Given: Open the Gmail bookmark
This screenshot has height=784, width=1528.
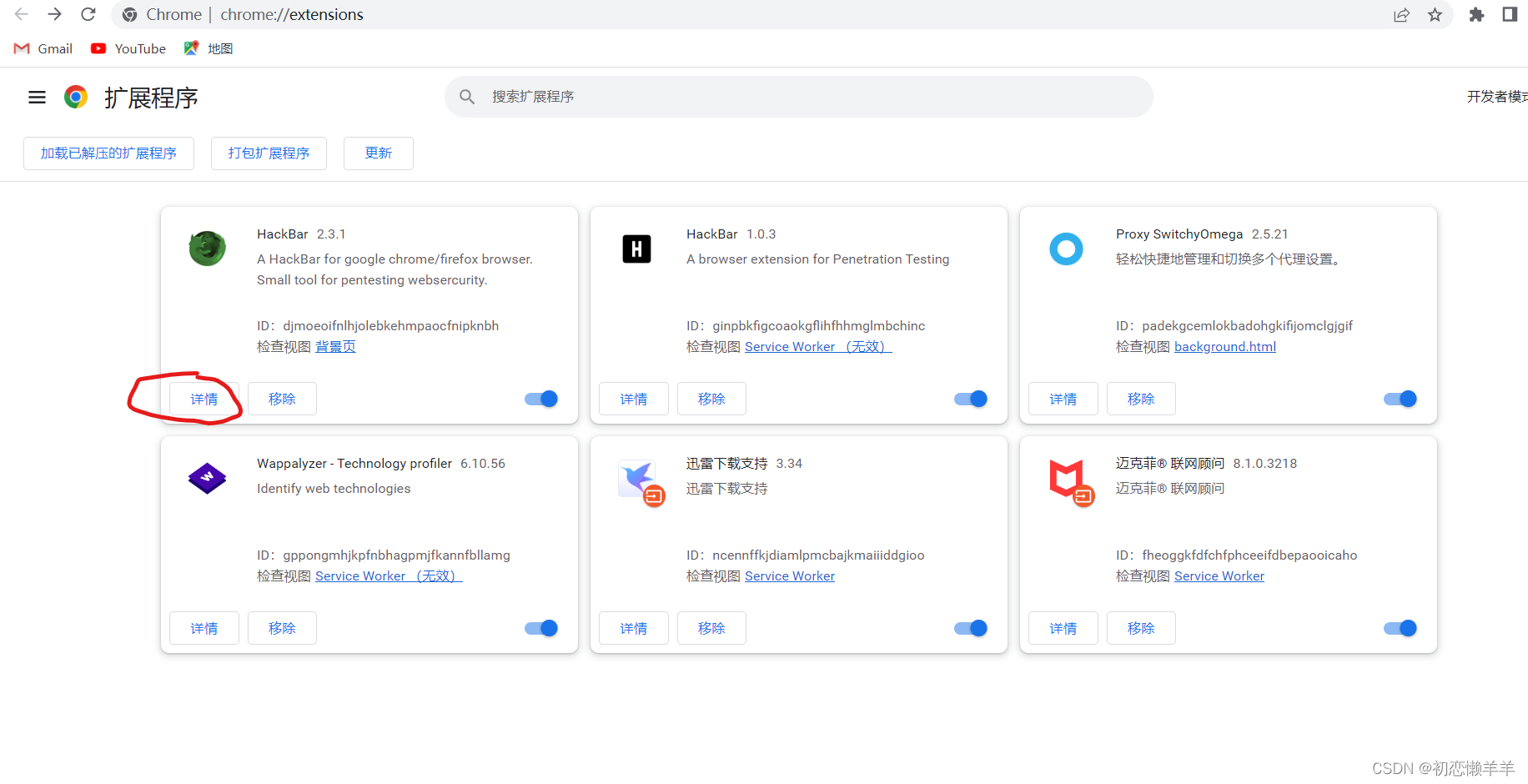Looking at the screenshot, I should click(x=43, y=48).
